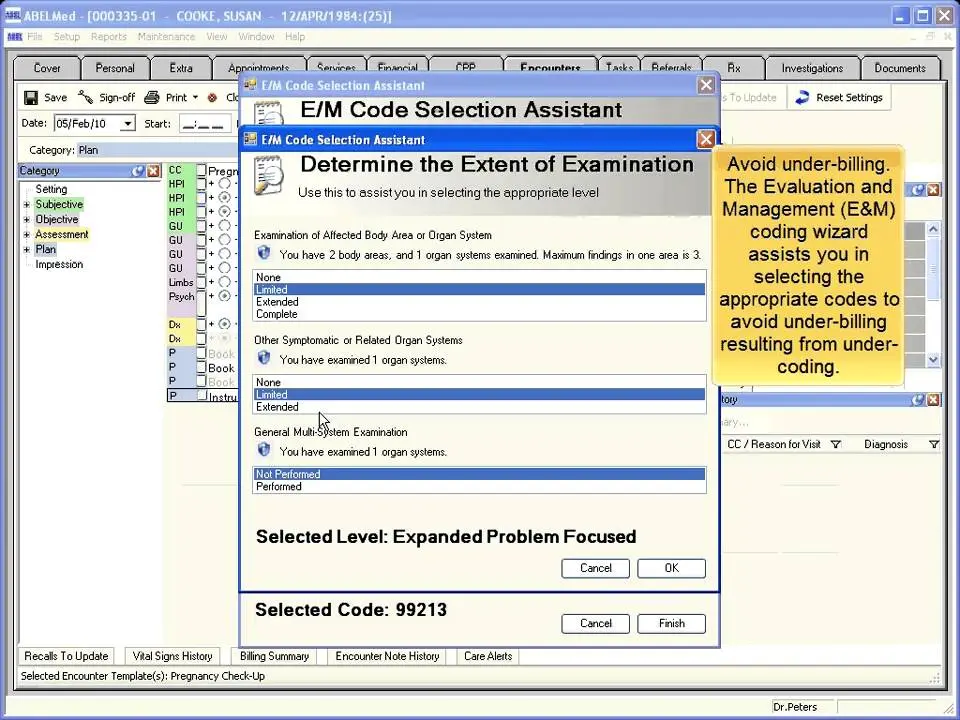Check the Book checkbox on a P row
Image resolution: width=960 pixels, height=720 pixels.
[200, 368]
